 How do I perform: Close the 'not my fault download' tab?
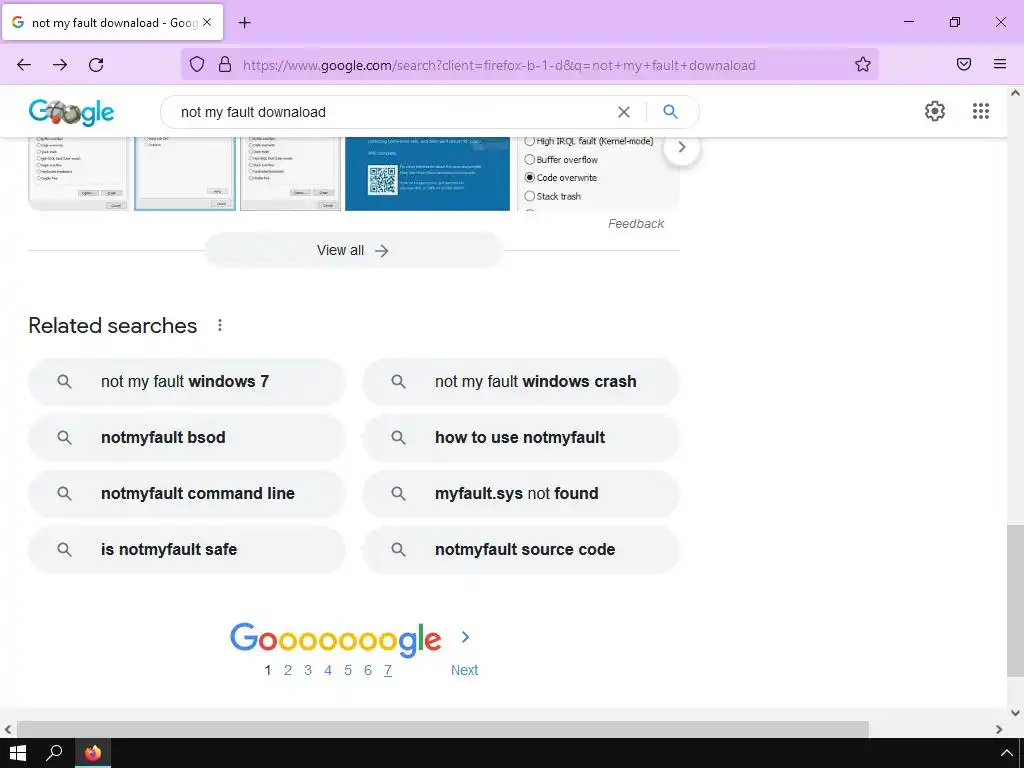(x=207, y=22)
